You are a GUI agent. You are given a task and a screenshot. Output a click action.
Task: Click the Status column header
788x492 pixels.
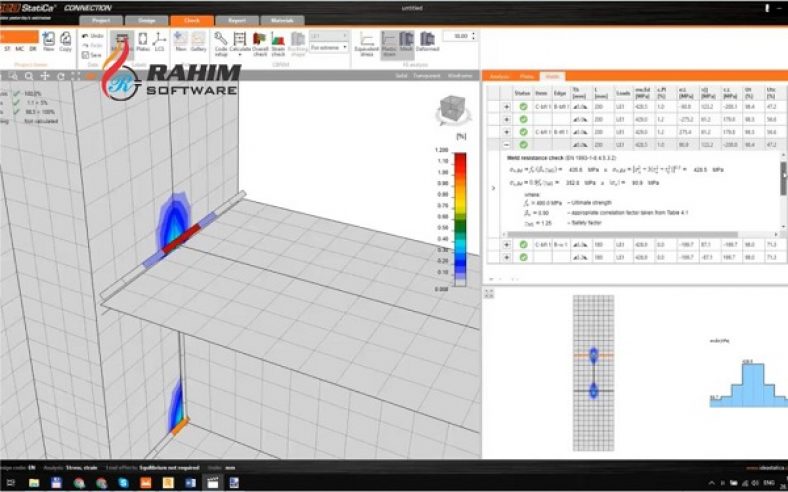522,93
